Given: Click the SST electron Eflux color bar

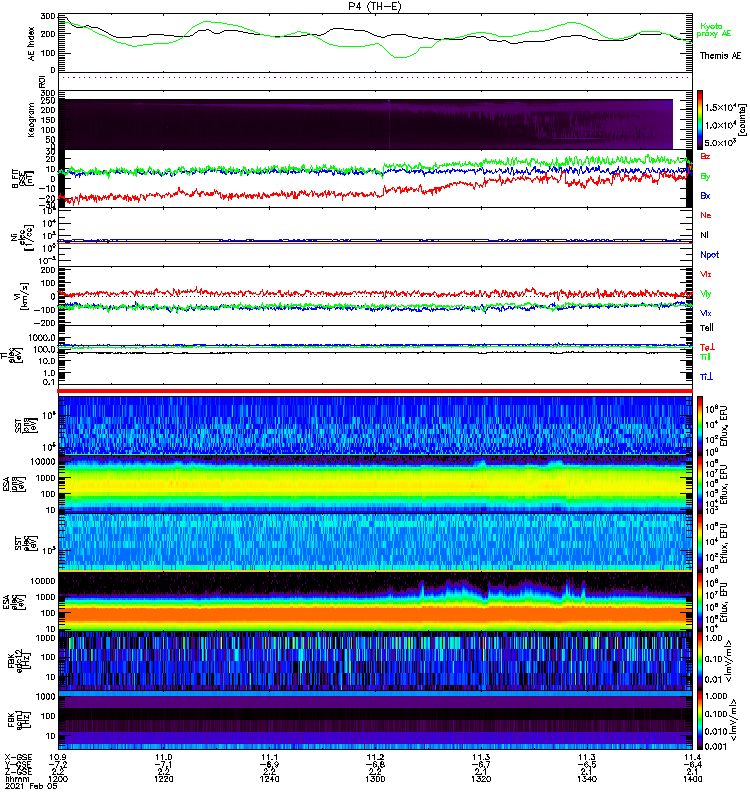Looking at the screenshot, I should click(x=700, y=543).
